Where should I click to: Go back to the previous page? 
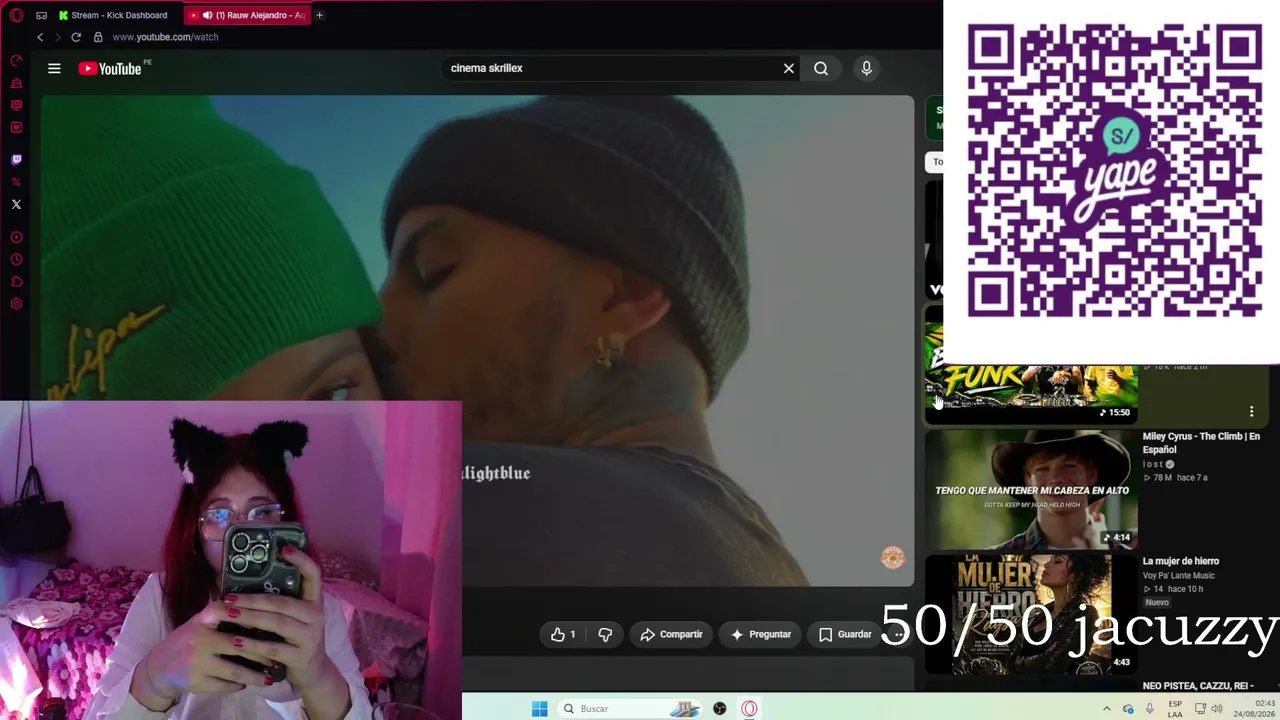click(x=40, y=37)
